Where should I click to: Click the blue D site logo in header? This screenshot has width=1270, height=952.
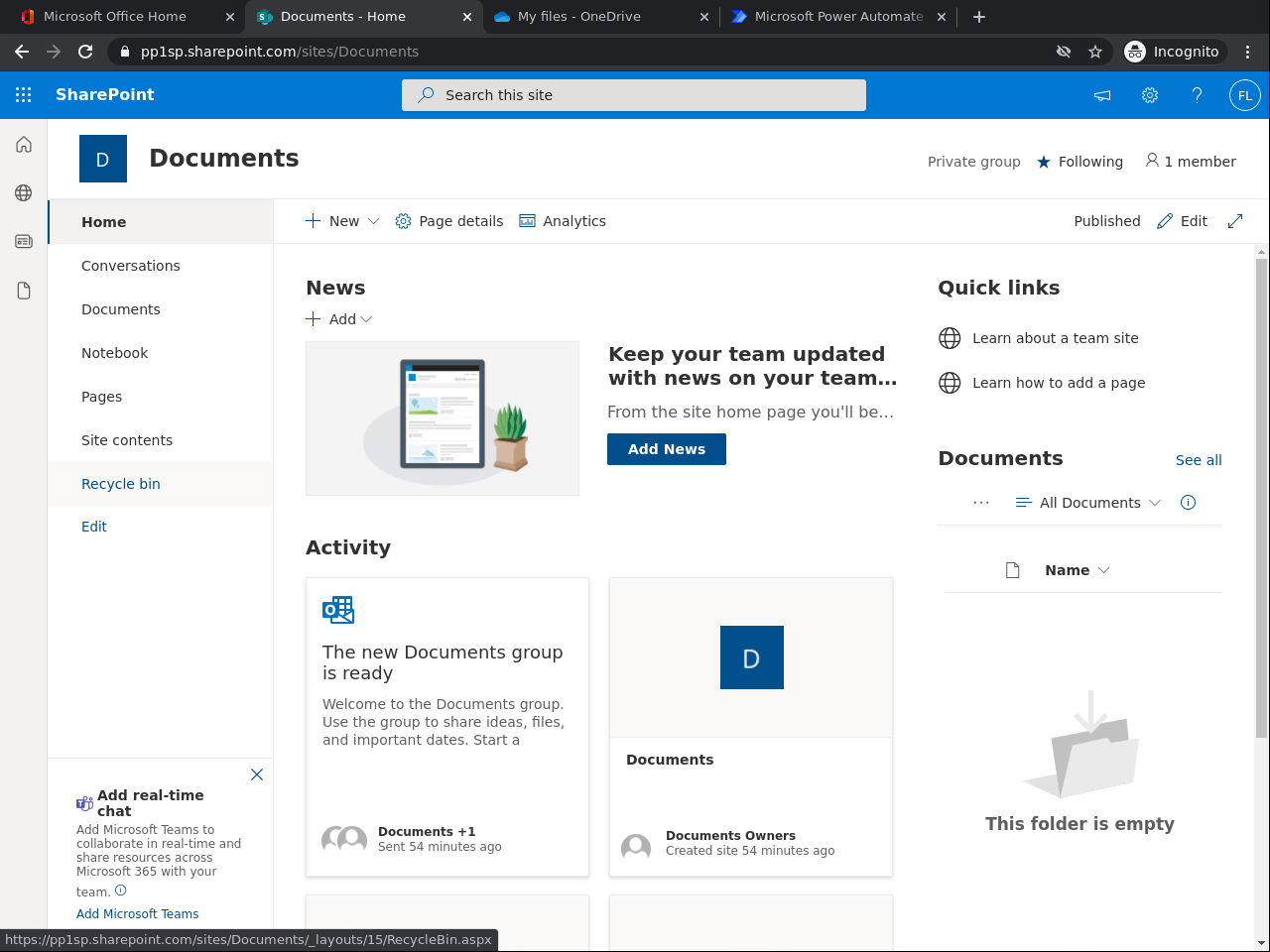click(x=103, y=159)
